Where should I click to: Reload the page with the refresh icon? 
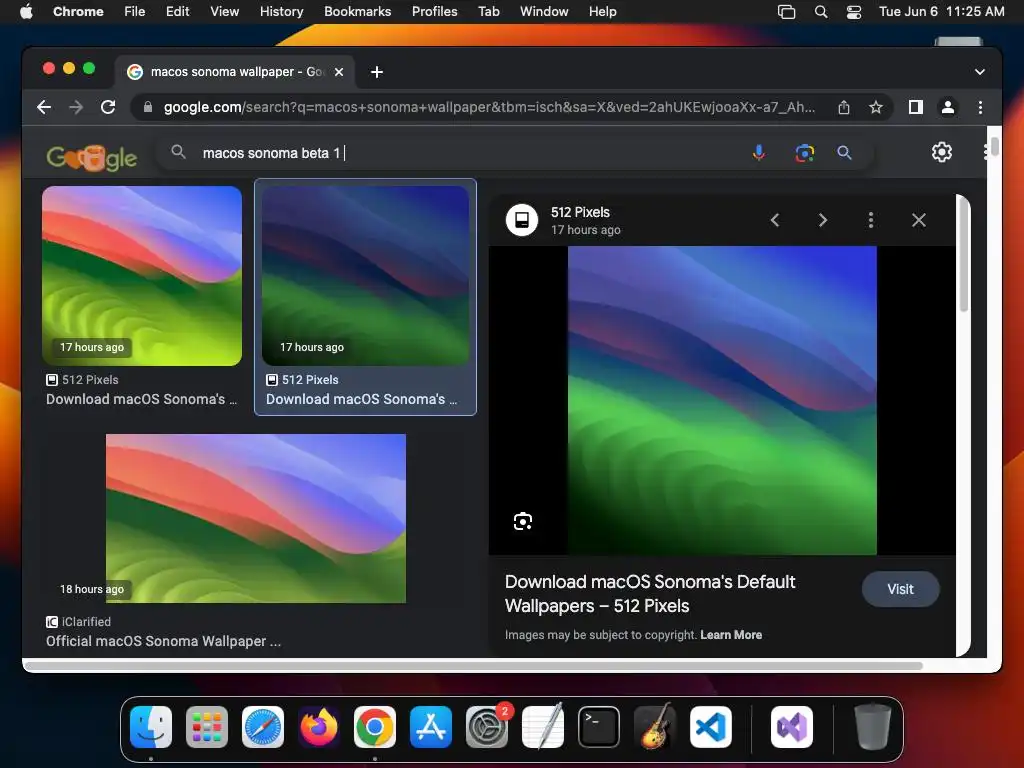click(108, 107)
